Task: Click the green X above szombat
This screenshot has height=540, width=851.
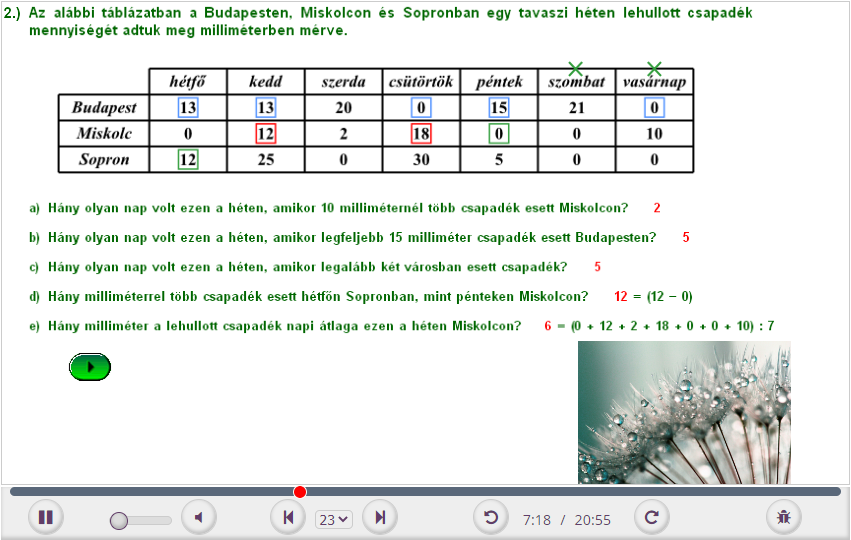Action: tap(575, 69)
